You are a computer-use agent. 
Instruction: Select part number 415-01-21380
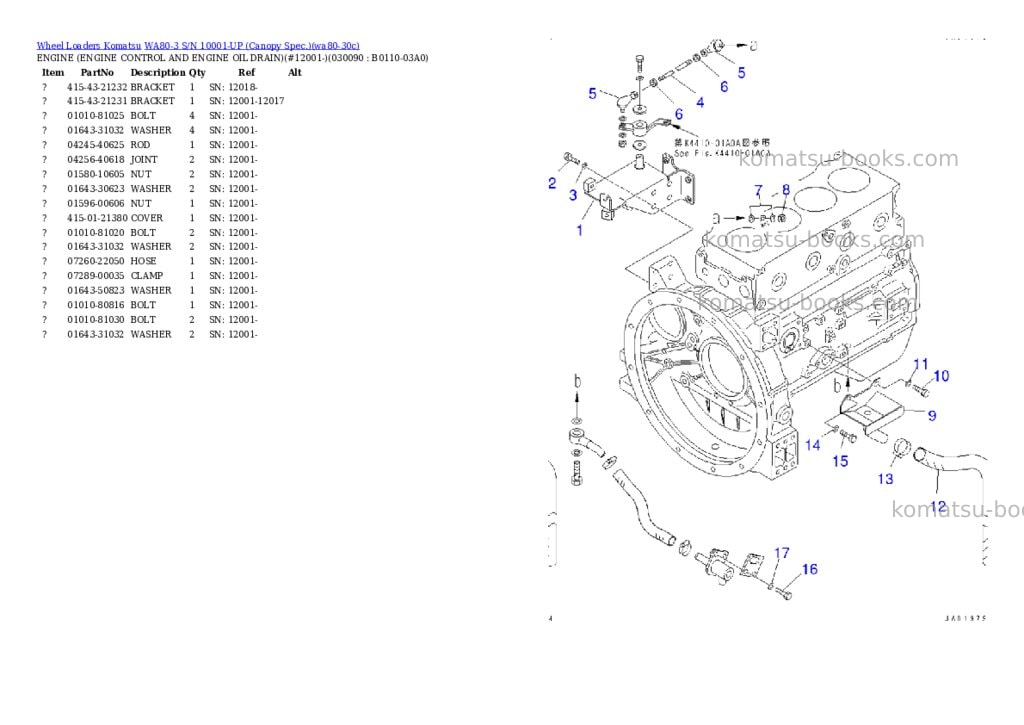click(97, 218)
